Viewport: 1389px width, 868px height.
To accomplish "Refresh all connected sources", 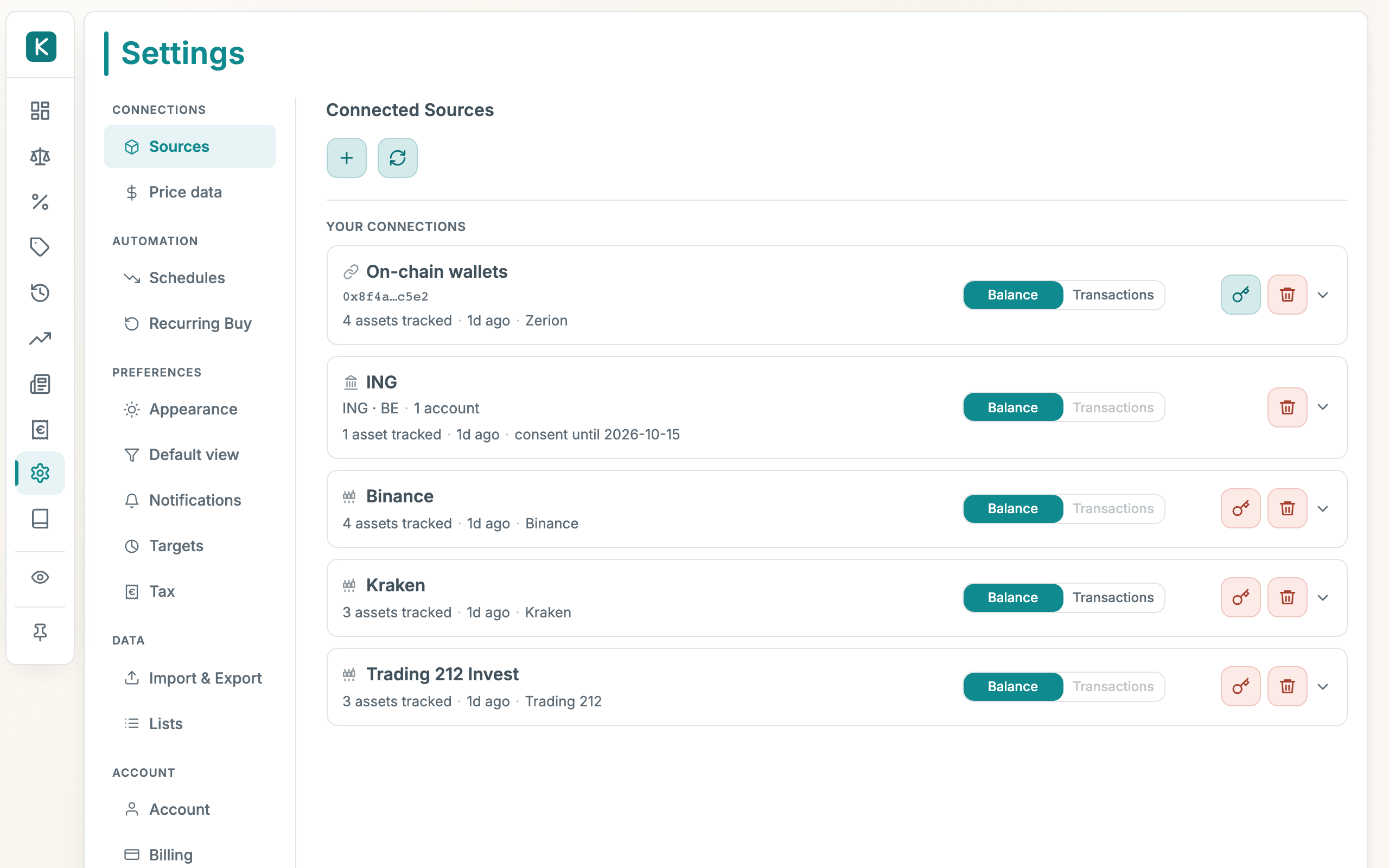I will point(398,158).
